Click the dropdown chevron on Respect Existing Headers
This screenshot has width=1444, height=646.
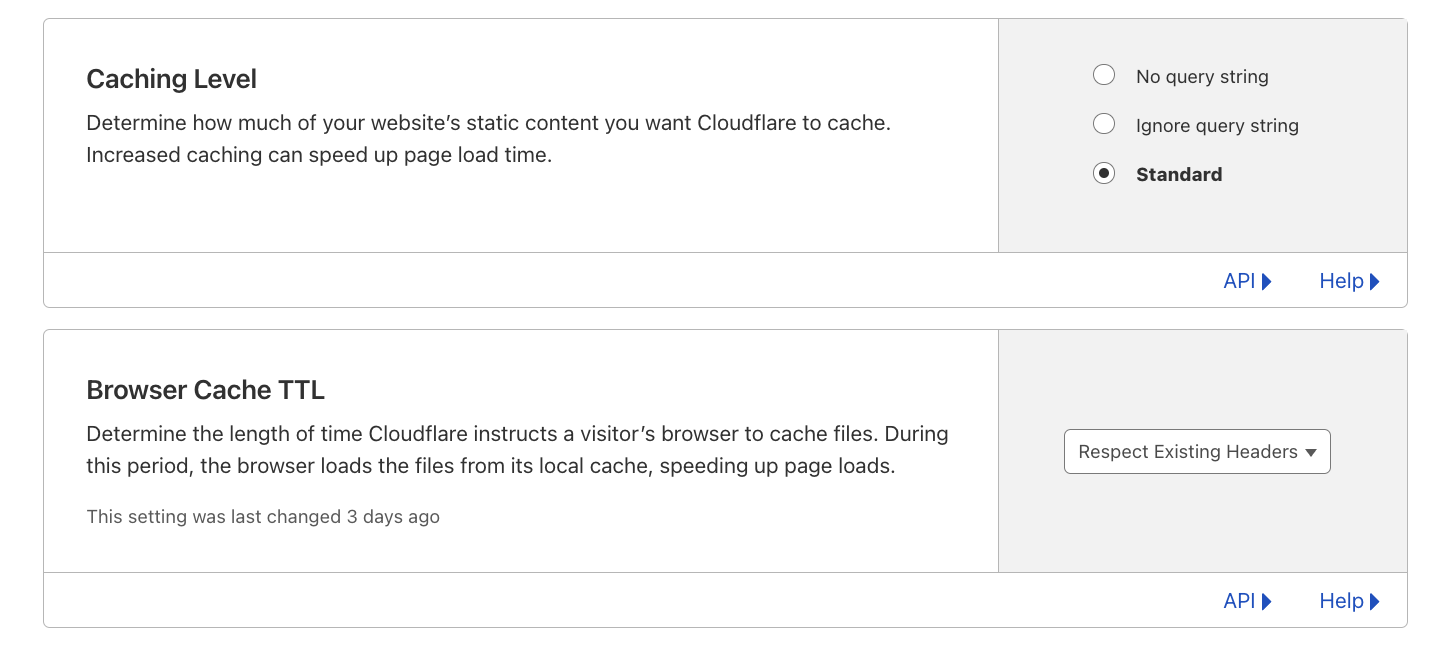pos(1312,451)
